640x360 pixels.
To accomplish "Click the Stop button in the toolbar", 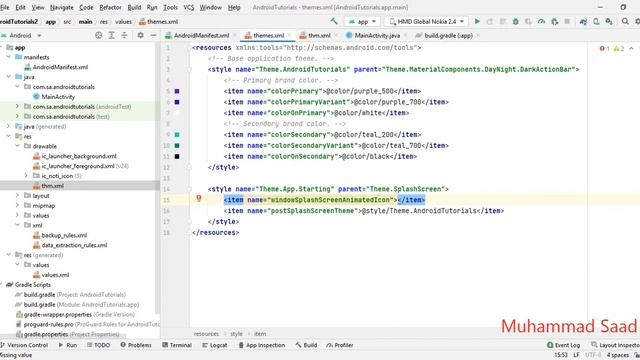I will [567, 21].
